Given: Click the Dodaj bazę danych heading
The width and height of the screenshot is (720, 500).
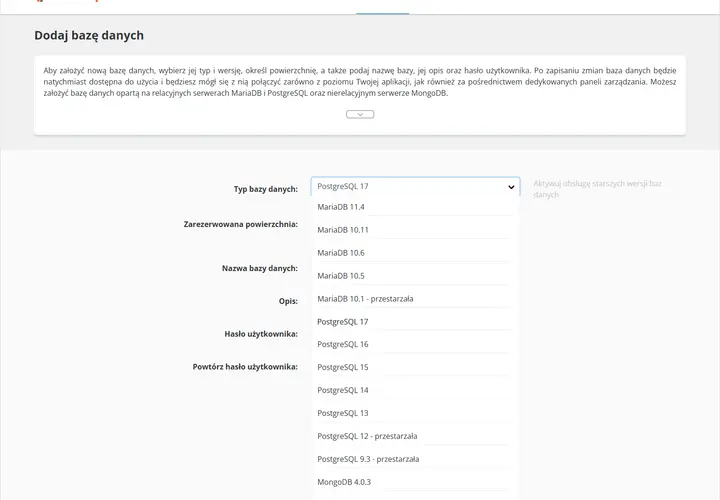Looking at the screenshot, I should (x=89, y=35).
